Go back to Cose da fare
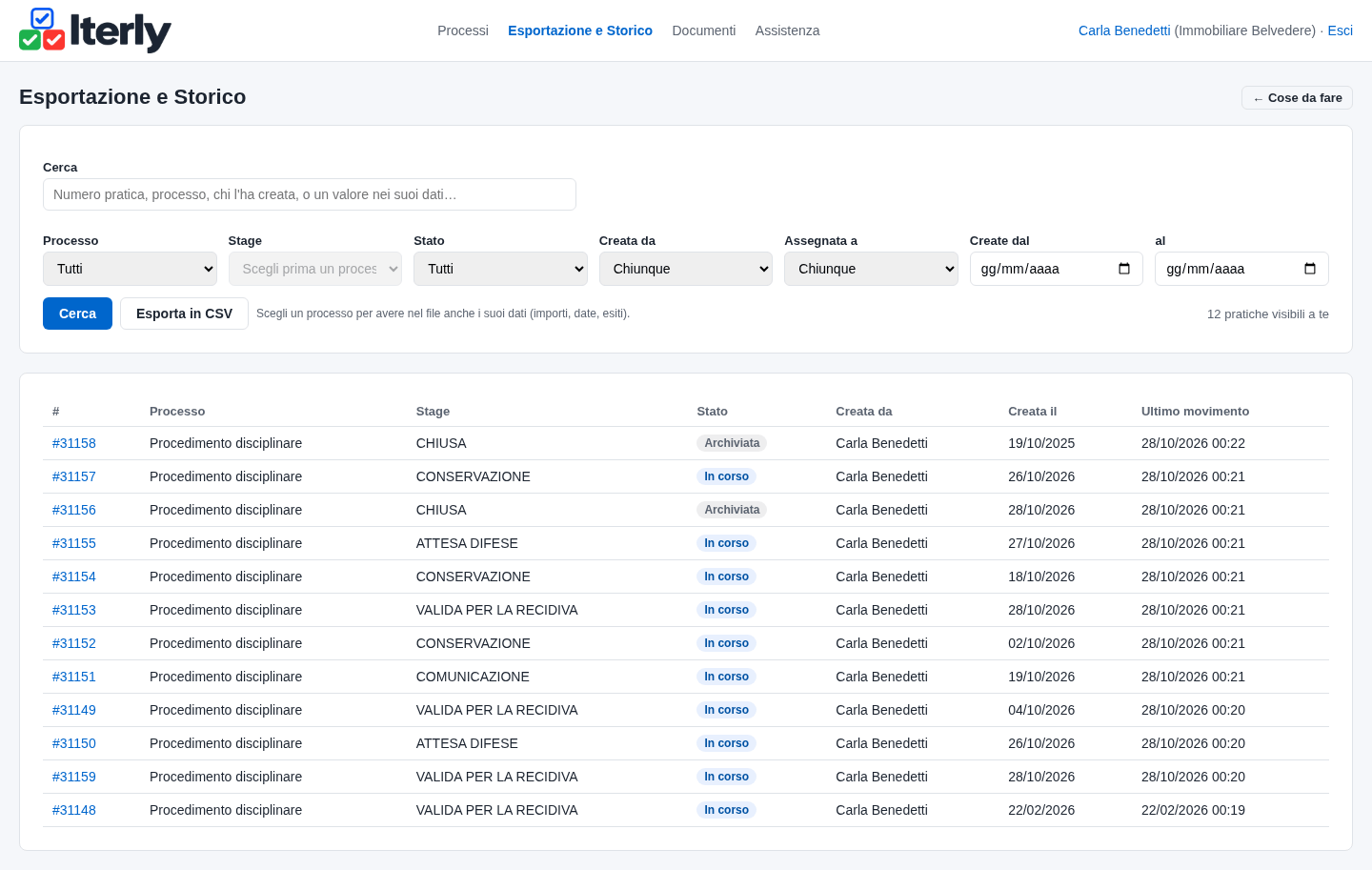1372x870 pixels. 1297,98
